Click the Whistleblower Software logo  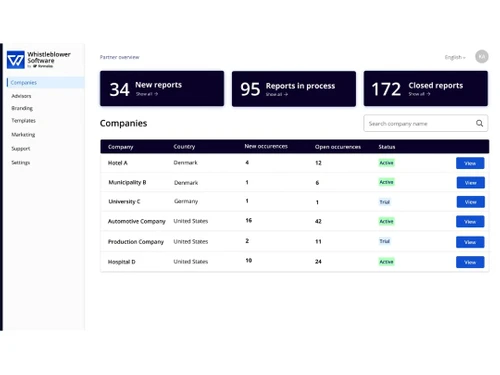click(39, 60)
